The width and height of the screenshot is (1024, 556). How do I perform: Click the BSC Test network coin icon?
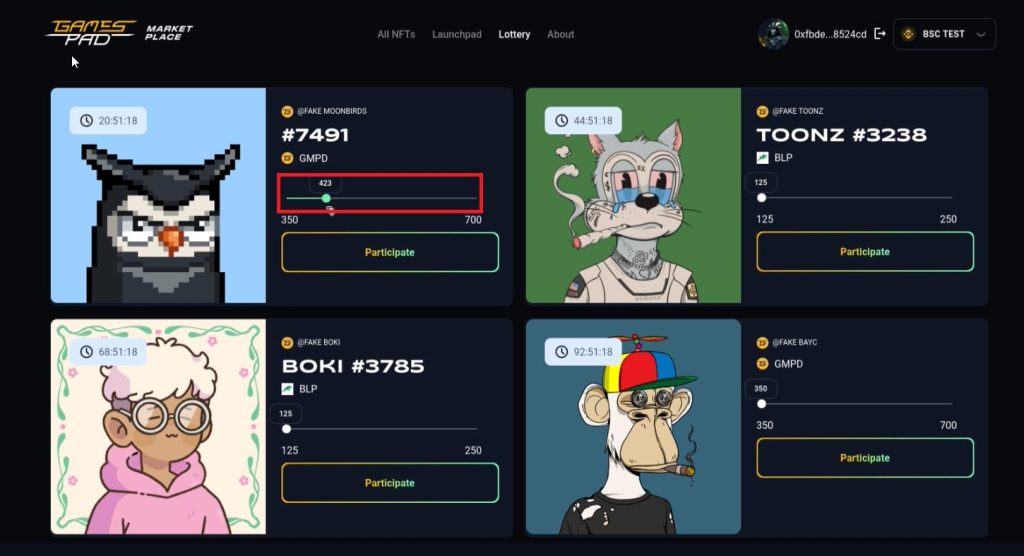(x=908, y=34)
